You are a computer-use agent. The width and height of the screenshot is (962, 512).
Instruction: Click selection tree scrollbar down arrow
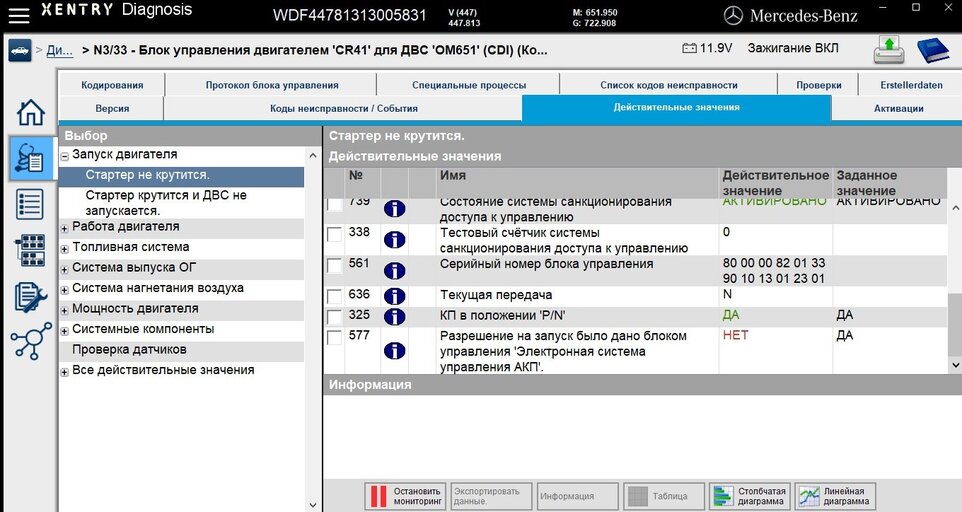click(x=313, y=505)
